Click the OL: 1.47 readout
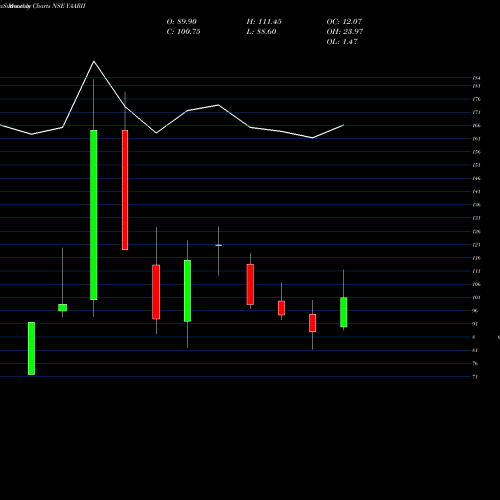The height and width of the screenshot is (500, 500). coord(342,42)
